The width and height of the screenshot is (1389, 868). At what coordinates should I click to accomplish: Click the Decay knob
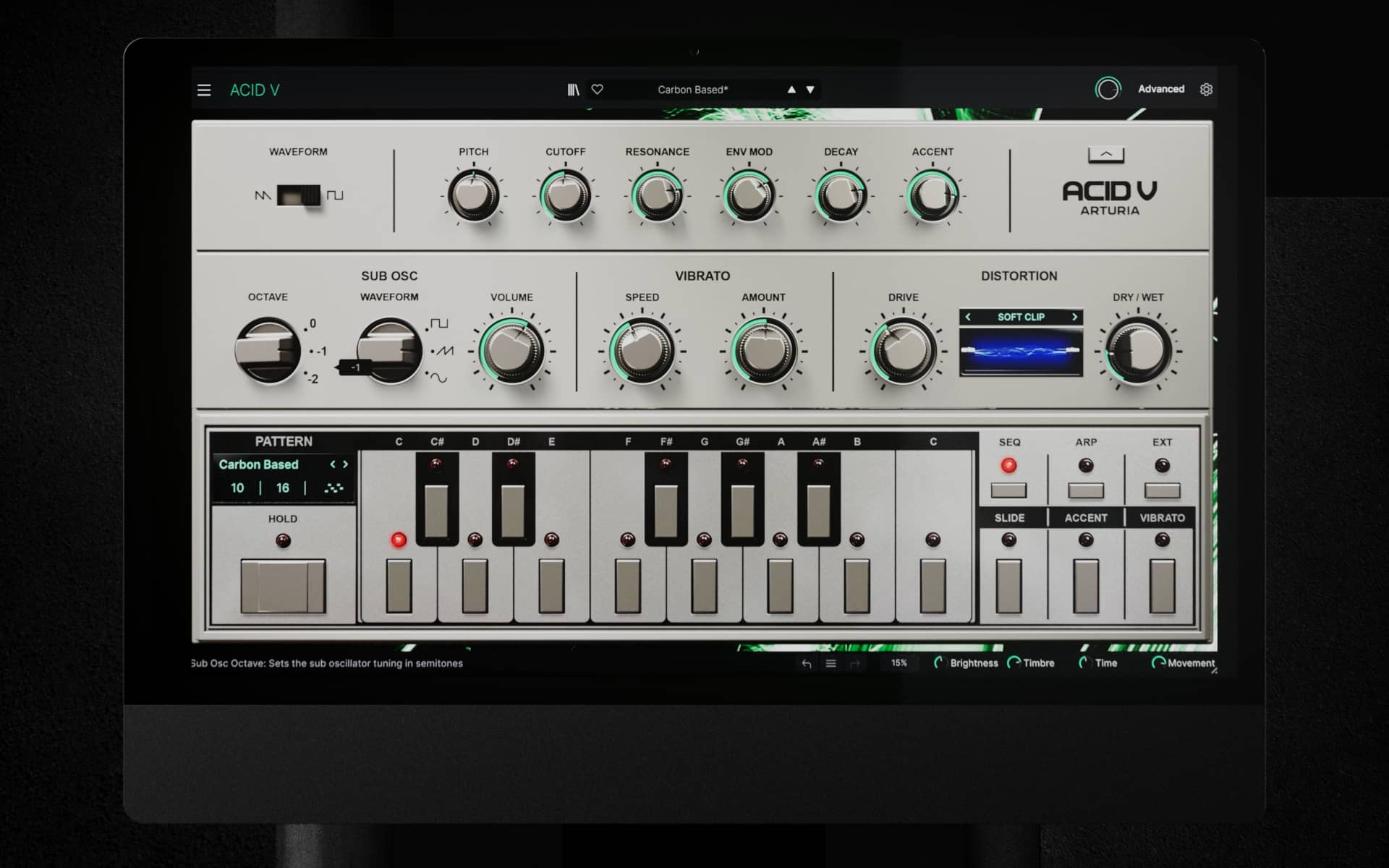pos(841,195)
